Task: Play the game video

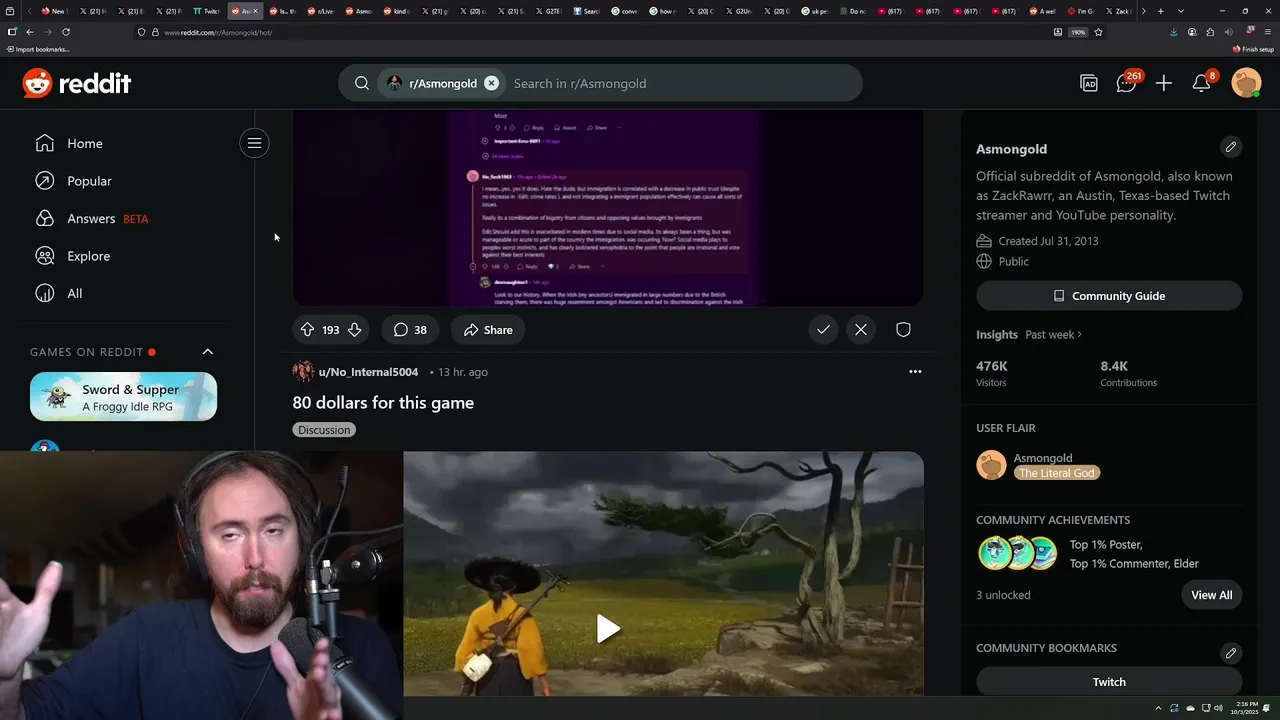Action: point(608,629)
